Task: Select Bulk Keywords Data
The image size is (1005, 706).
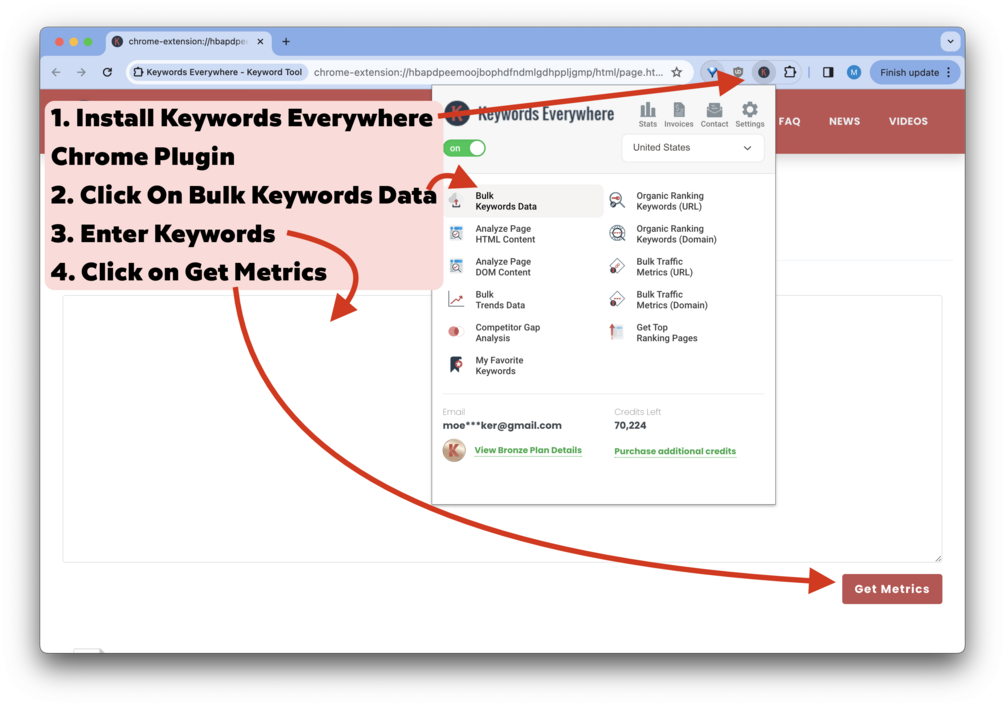Action: (524, 201)
